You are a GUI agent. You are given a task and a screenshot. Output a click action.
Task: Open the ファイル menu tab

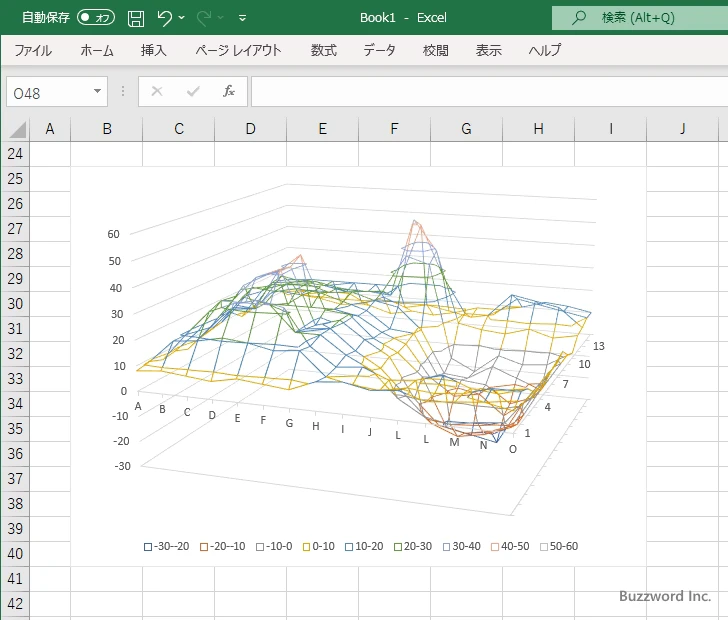pos(33,50)
